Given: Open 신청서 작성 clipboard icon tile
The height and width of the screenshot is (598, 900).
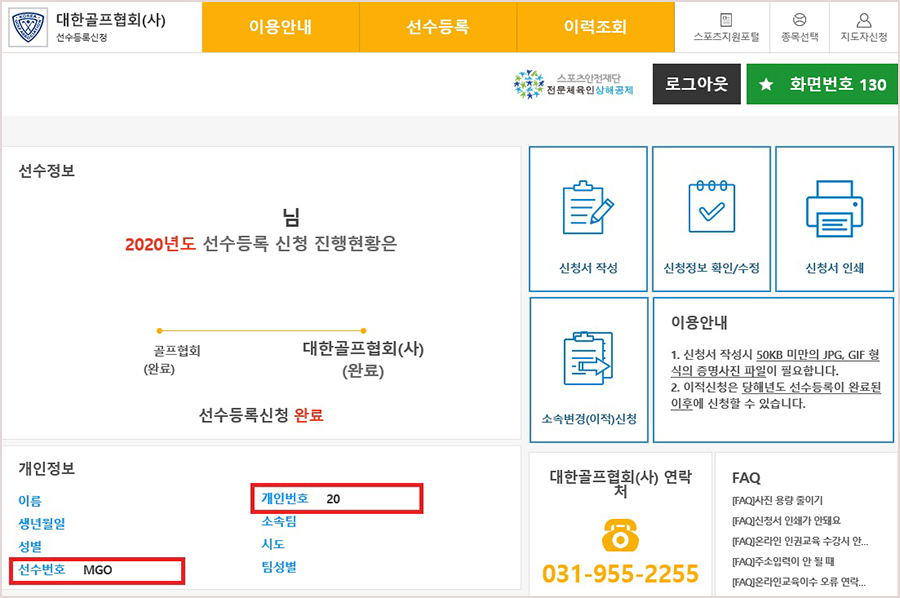Looking at the screenshot, I should pyautogui.click(x=588, y=207).
